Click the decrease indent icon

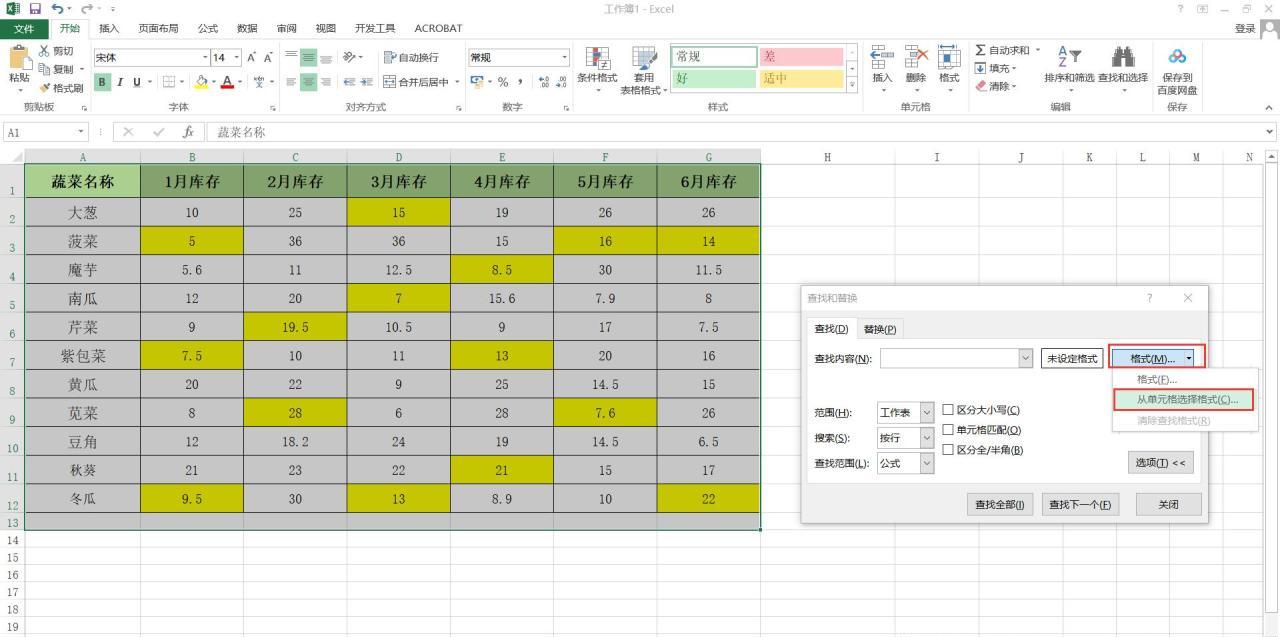pos(350,80)
